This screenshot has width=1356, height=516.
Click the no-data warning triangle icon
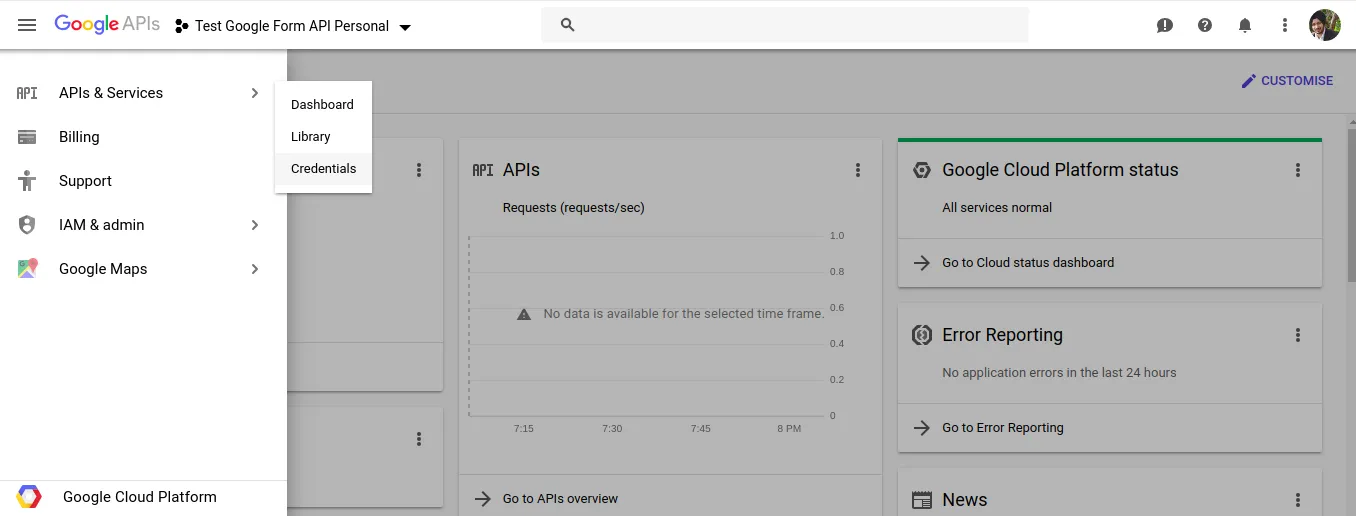coord(524,314)
